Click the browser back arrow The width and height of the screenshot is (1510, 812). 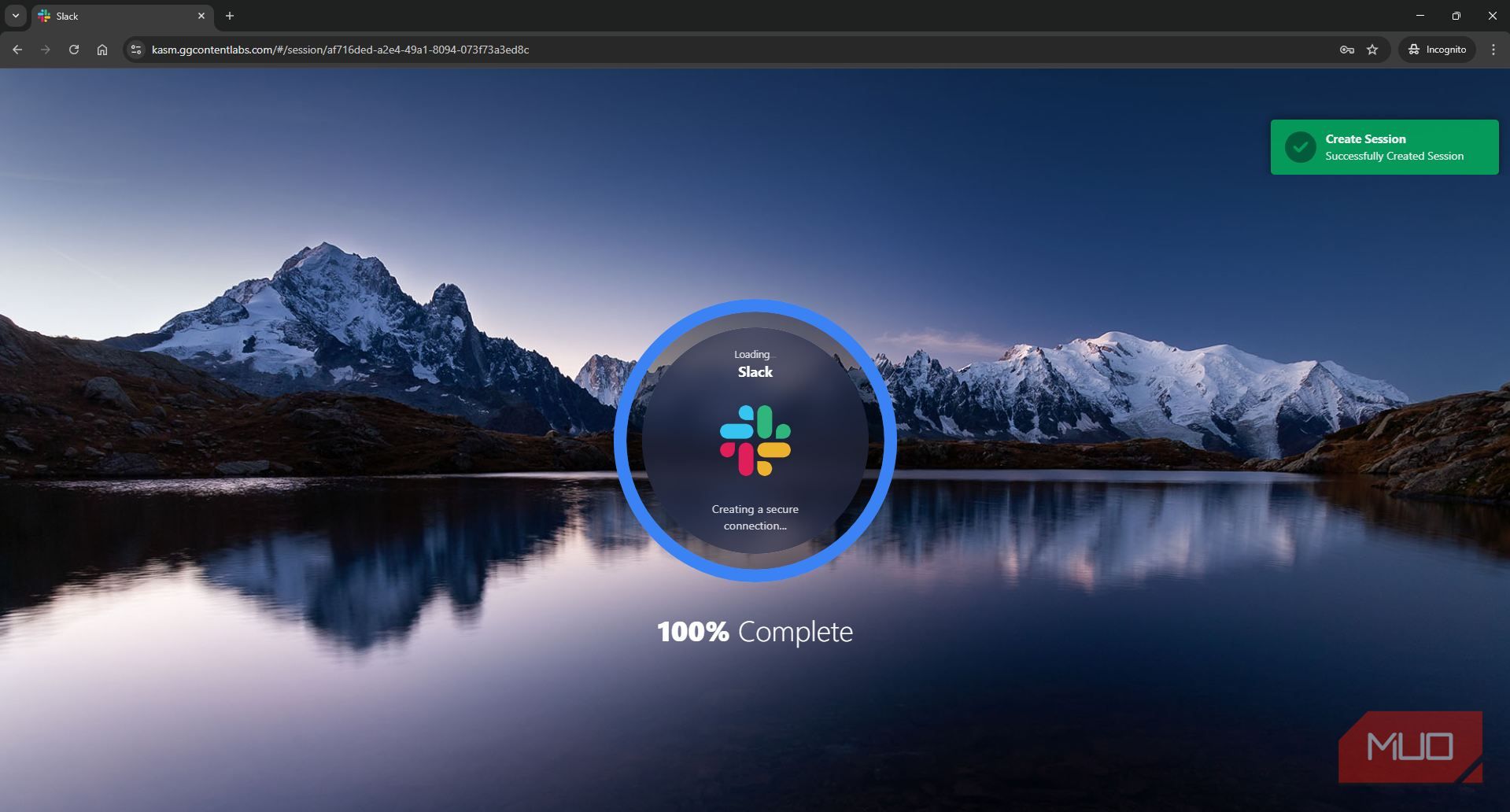pos(17,50)
